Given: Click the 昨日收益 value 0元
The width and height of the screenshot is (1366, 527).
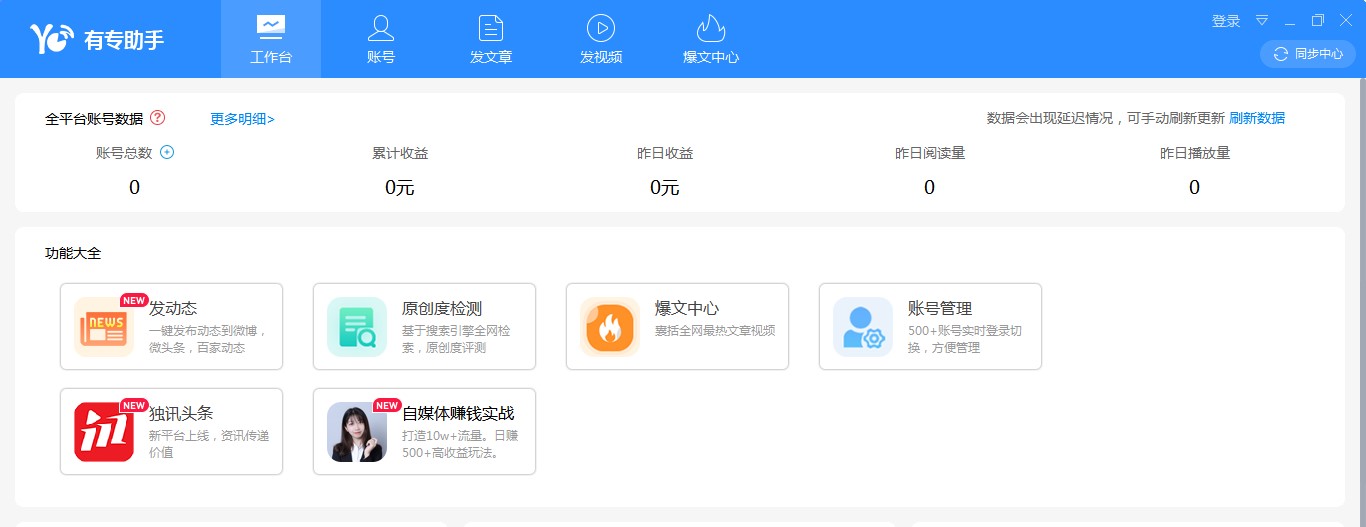Looking at the screenshot, I should coord(665,187).
